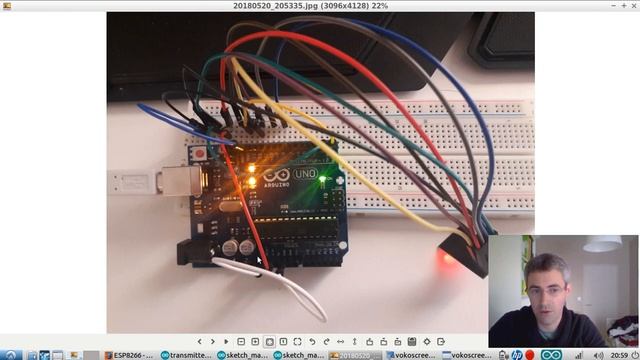Click the 20:59 clock
This screenshot has height=360, width=640.
coord(619,356)
